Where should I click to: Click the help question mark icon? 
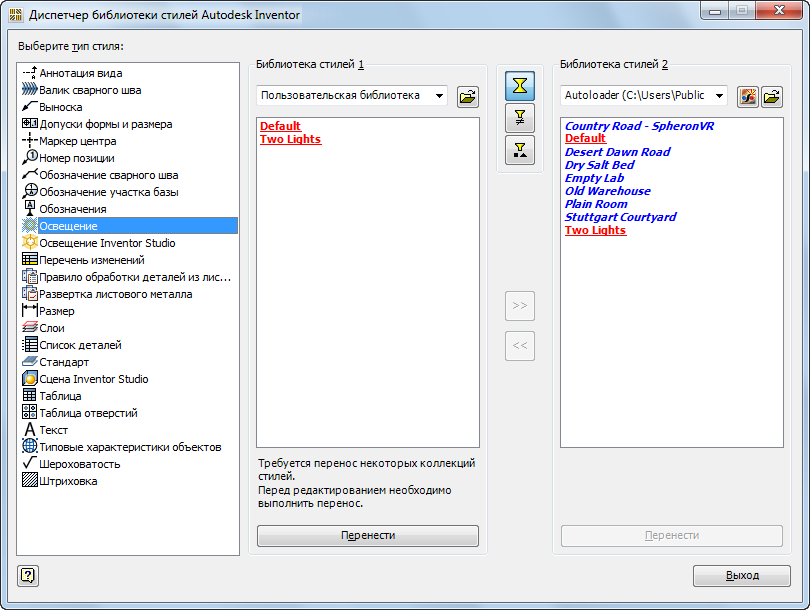[x=28, y=575]
